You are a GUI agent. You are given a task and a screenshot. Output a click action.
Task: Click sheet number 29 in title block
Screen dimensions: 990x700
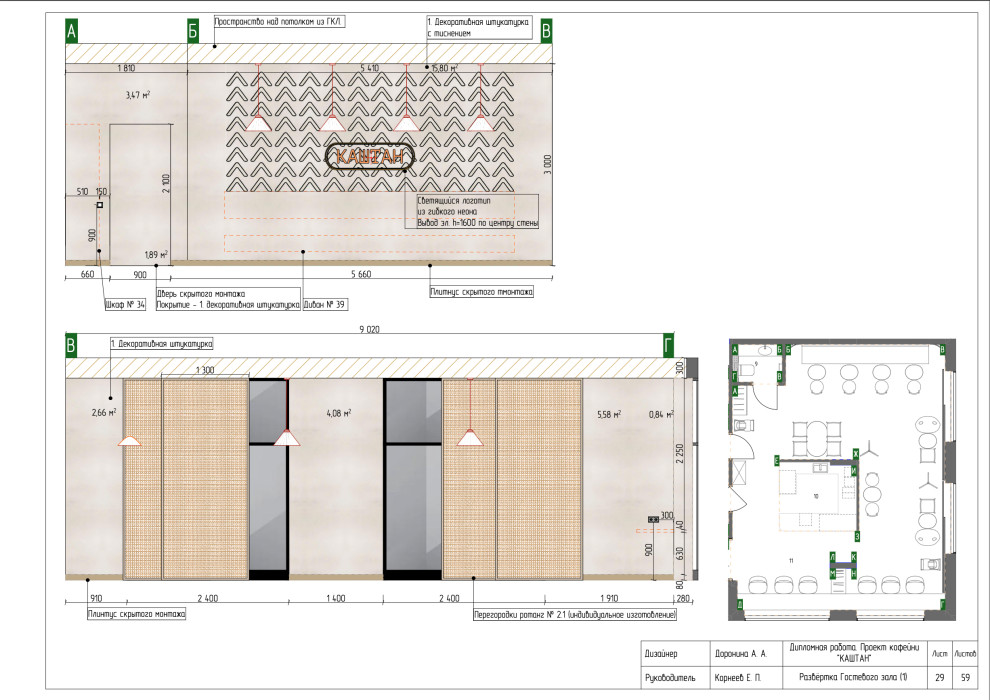[939, 678]
